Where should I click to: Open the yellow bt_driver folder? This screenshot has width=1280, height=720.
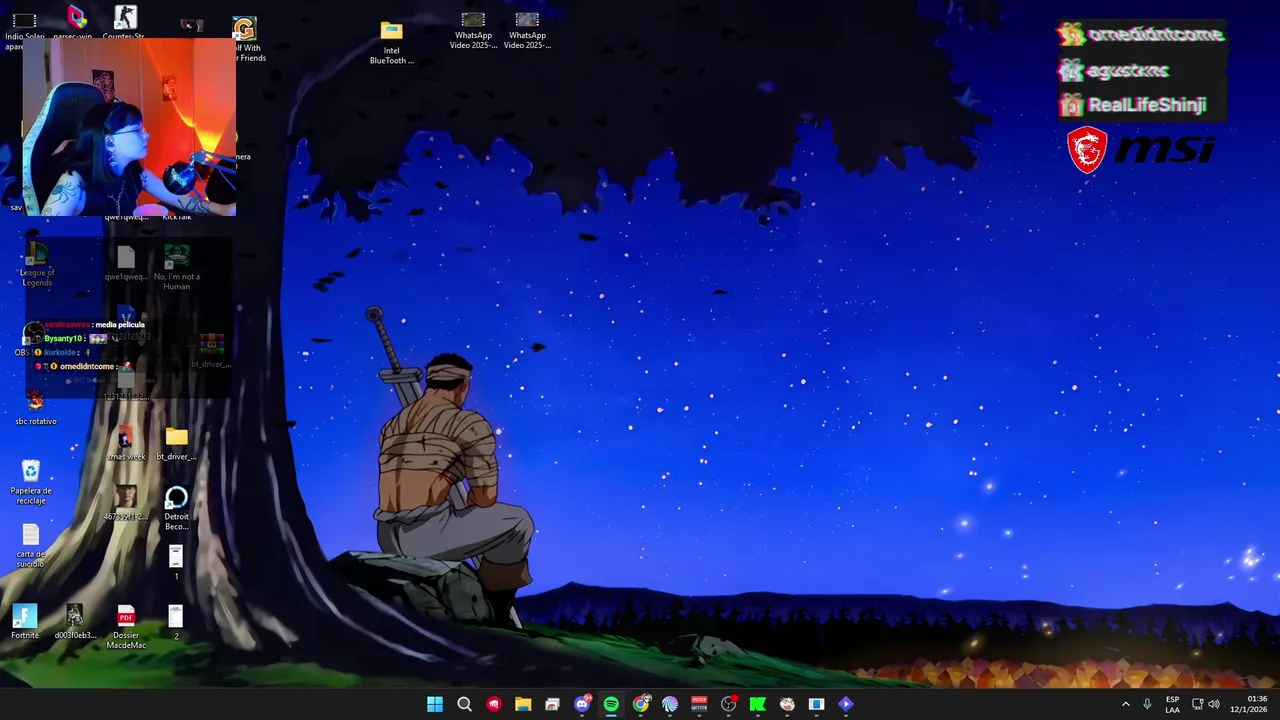[x=177, y=444]
